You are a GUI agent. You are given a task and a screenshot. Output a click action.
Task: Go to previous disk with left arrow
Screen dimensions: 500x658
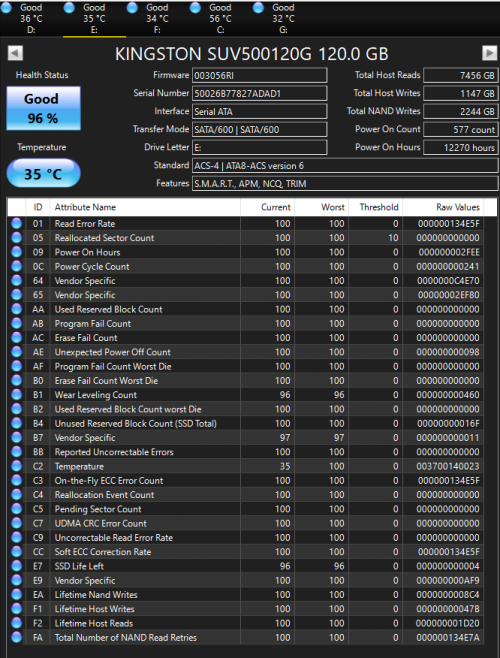(15, 53)
